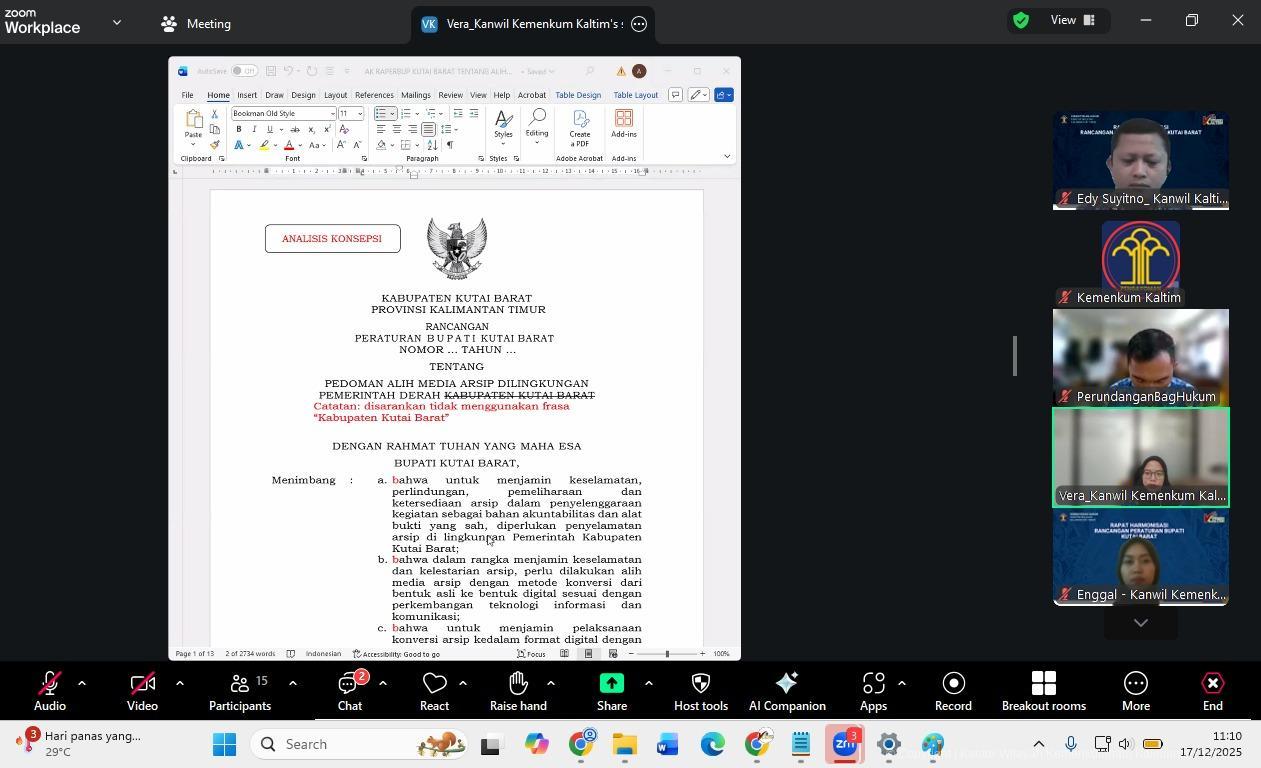Click the View layout button
The width and height of the screenshot is (1261, 768).
1073,20
